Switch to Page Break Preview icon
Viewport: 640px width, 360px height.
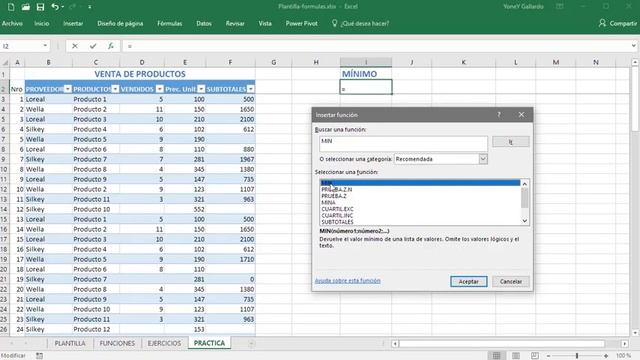[535, 356]
